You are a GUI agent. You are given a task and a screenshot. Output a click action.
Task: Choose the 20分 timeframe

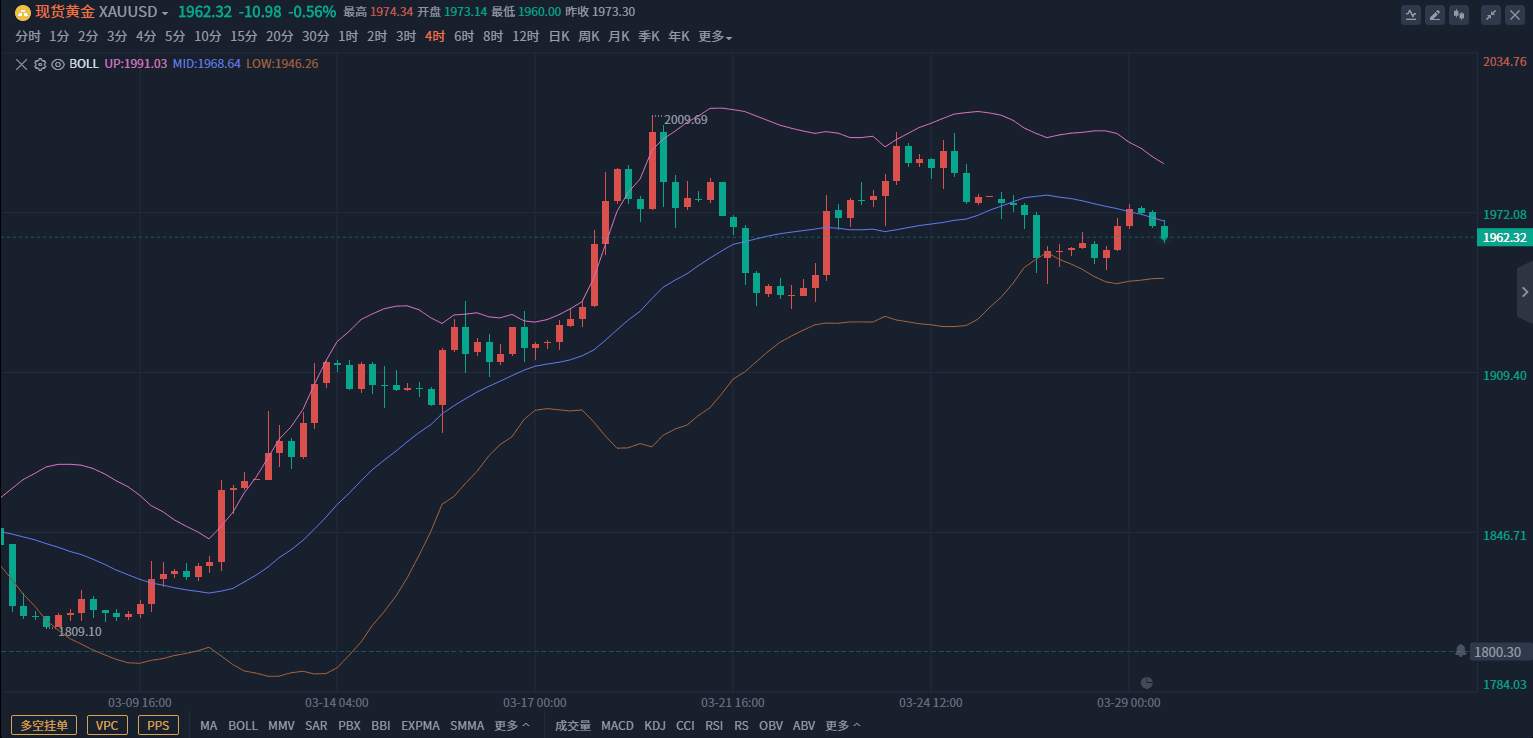[280, 37]
